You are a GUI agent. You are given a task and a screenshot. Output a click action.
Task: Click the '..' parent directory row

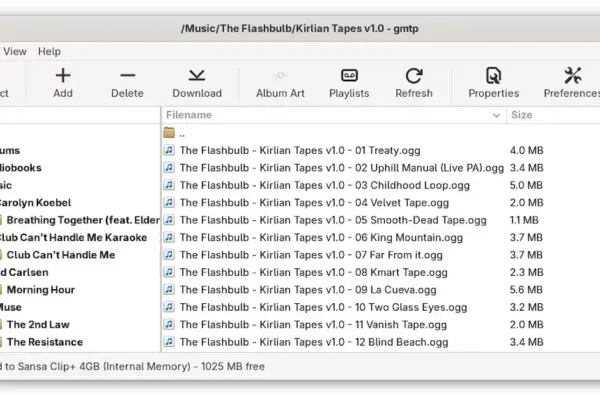pos(381,133)
